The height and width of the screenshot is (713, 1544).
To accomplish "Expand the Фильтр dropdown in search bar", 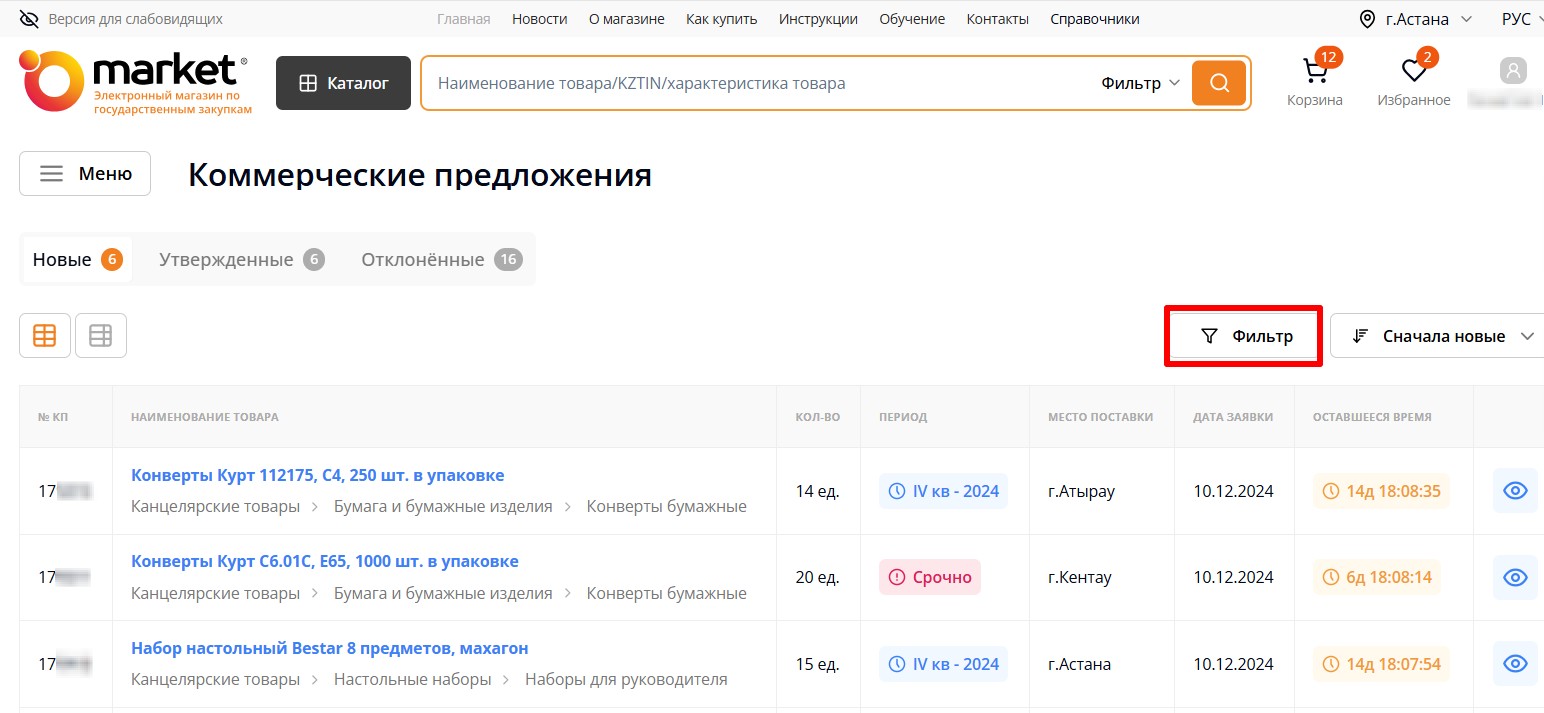I will pyautogui.click(x=1140, y=83).
